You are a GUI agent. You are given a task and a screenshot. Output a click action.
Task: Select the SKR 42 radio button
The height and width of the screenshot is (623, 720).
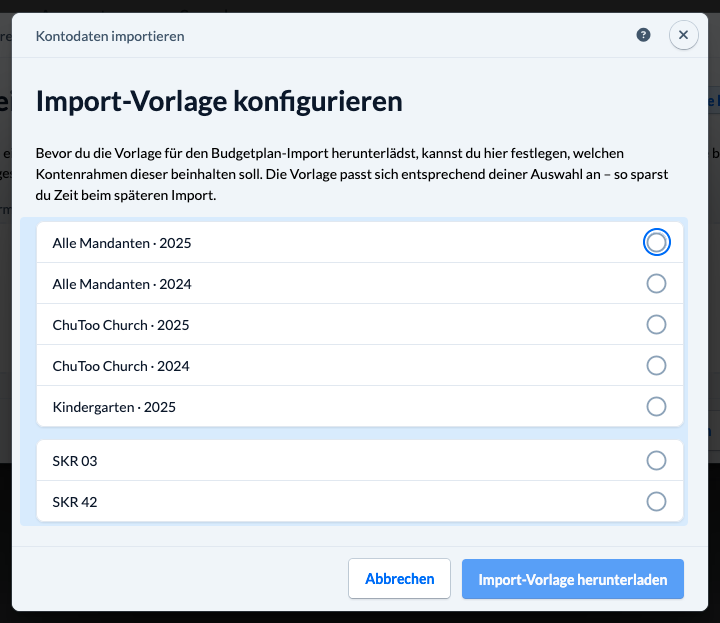tap(656, 502)
